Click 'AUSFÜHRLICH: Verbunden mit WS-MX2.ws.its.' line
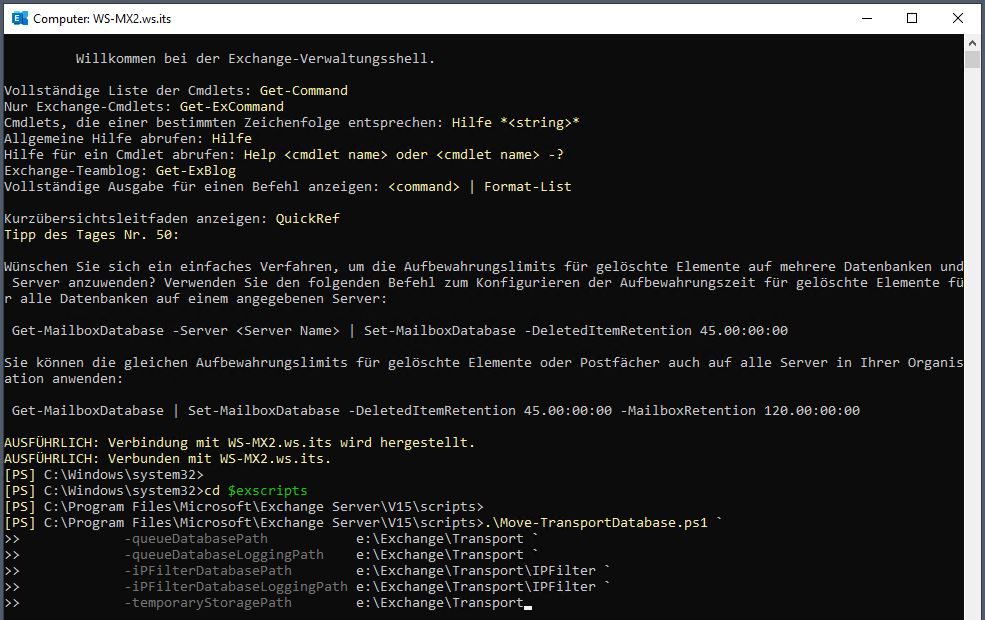This screenshot has width=985, height=620. point(168,459)
